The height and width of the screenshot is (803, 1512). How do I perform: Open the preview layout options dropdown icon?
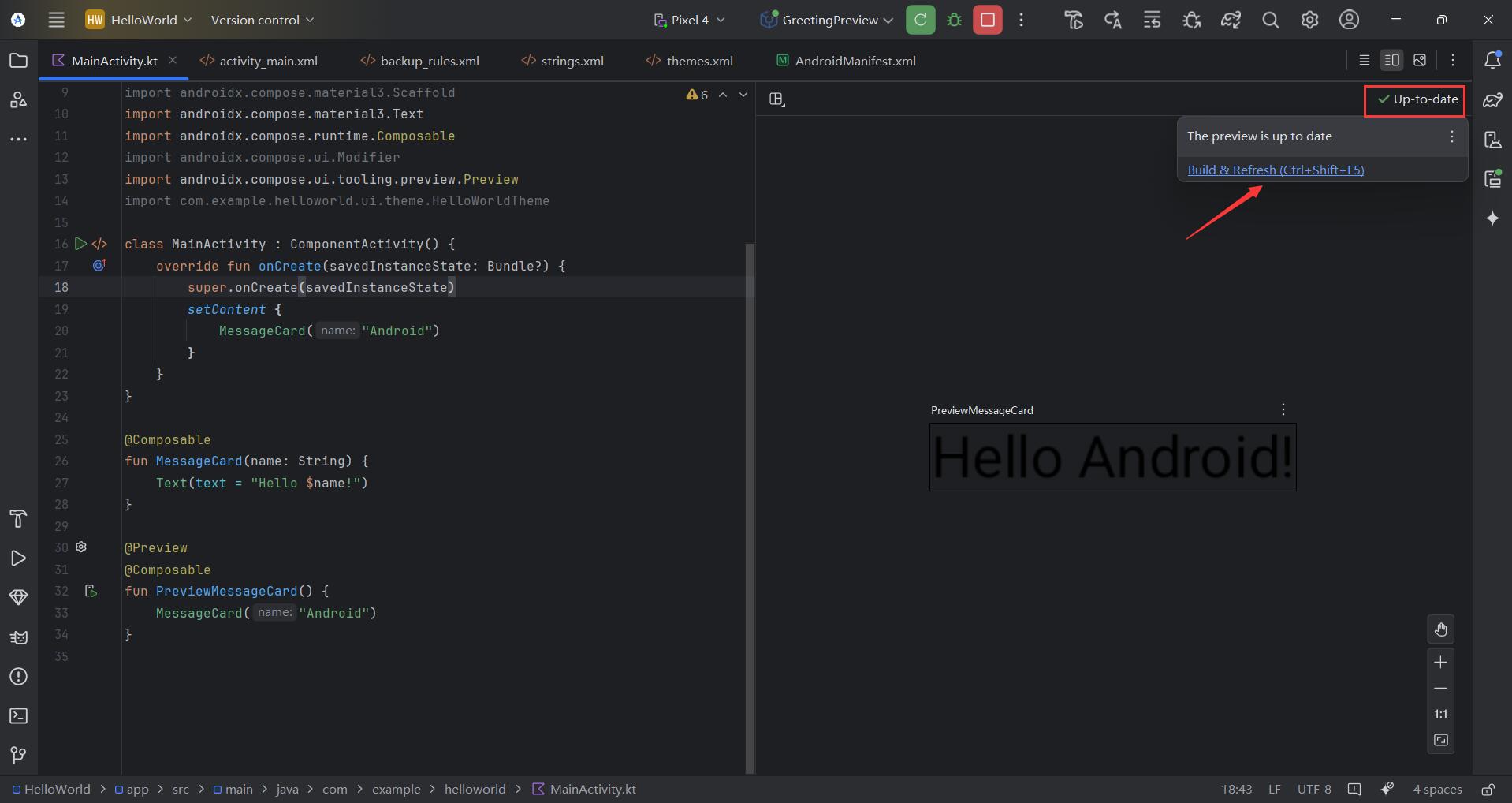[777, 99]
